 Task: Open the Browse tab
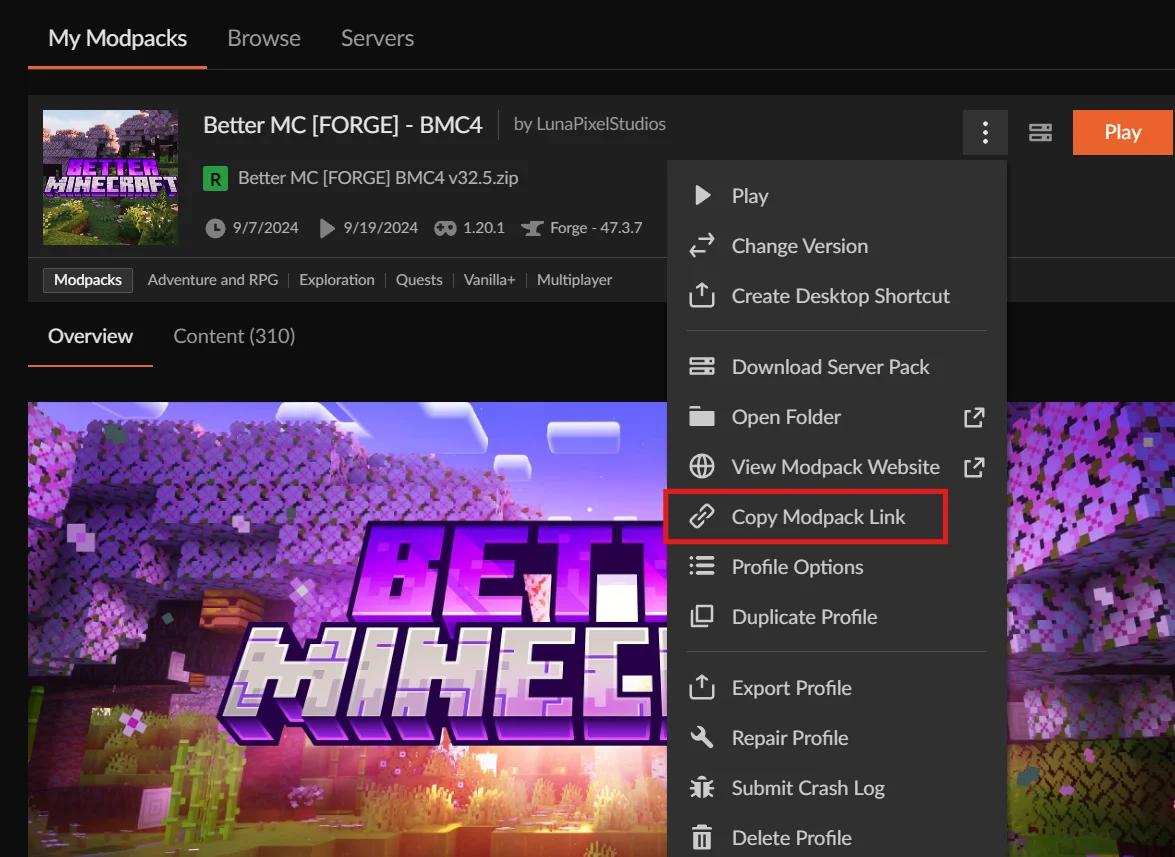pyautogui.click(x=264, y=38)
